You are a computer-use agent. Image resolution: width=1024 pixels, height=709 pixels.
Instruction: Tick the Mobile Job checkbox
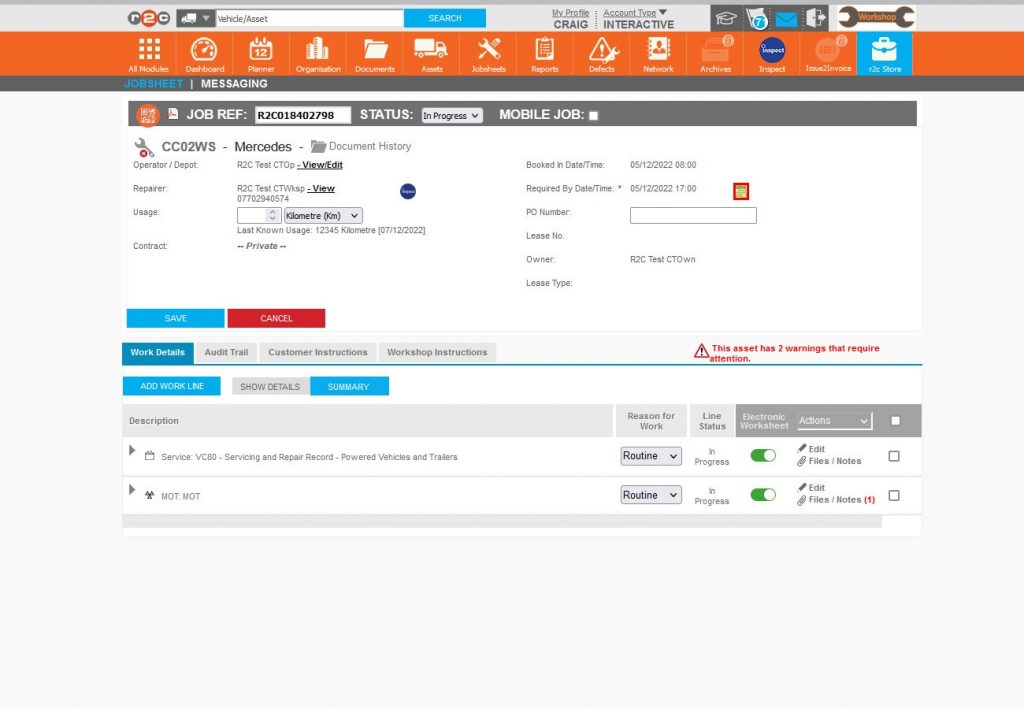tap(592, 114)
